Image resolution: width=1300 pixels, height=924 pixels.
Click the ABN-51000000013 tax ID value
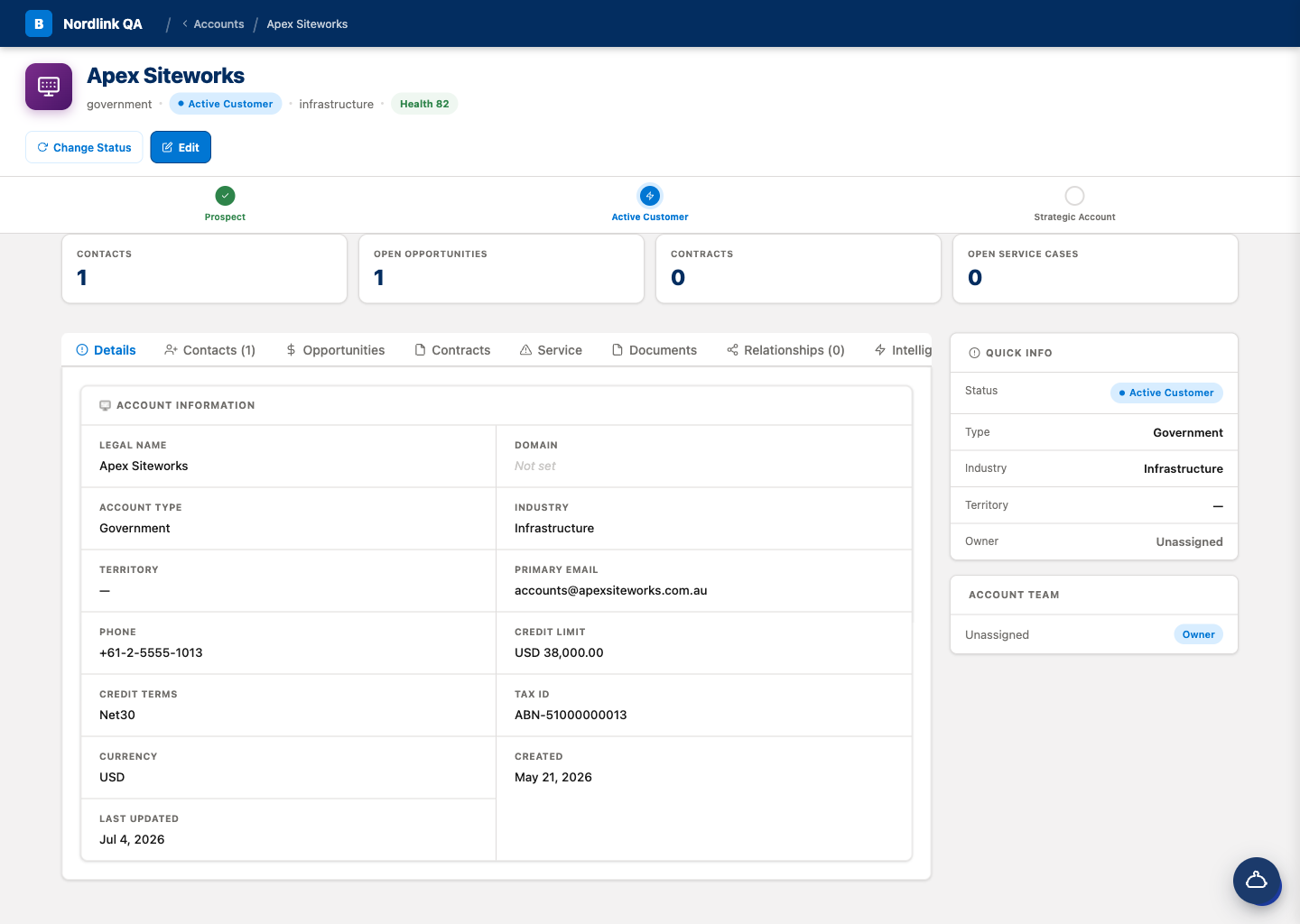pos(571,715)
